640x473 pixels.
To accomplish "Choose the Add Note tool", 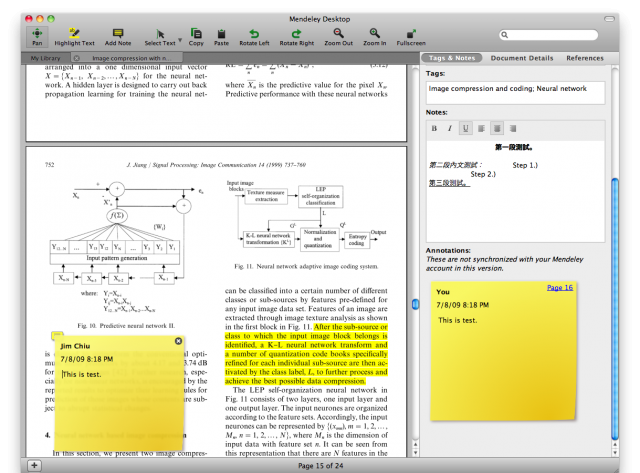I will 118,37.
